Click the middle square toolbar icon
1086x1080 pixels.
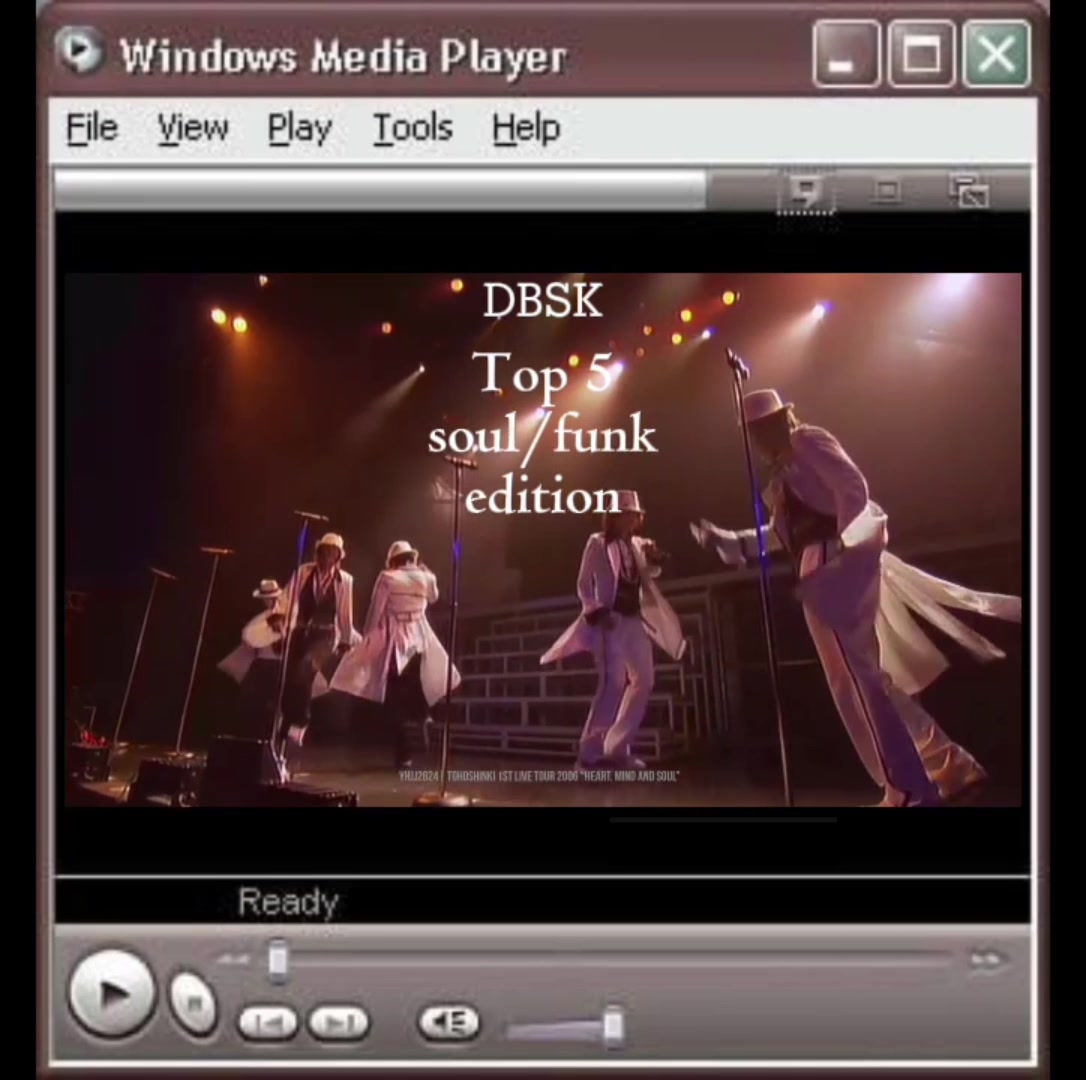(886, 191)
